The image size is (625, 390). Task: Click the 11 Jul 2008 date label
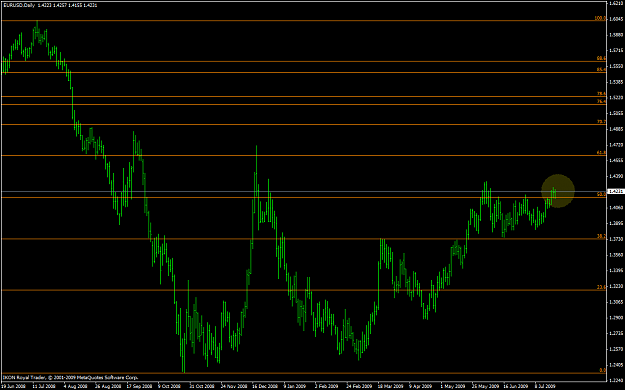pyautogui.click(x=44, y=386)
